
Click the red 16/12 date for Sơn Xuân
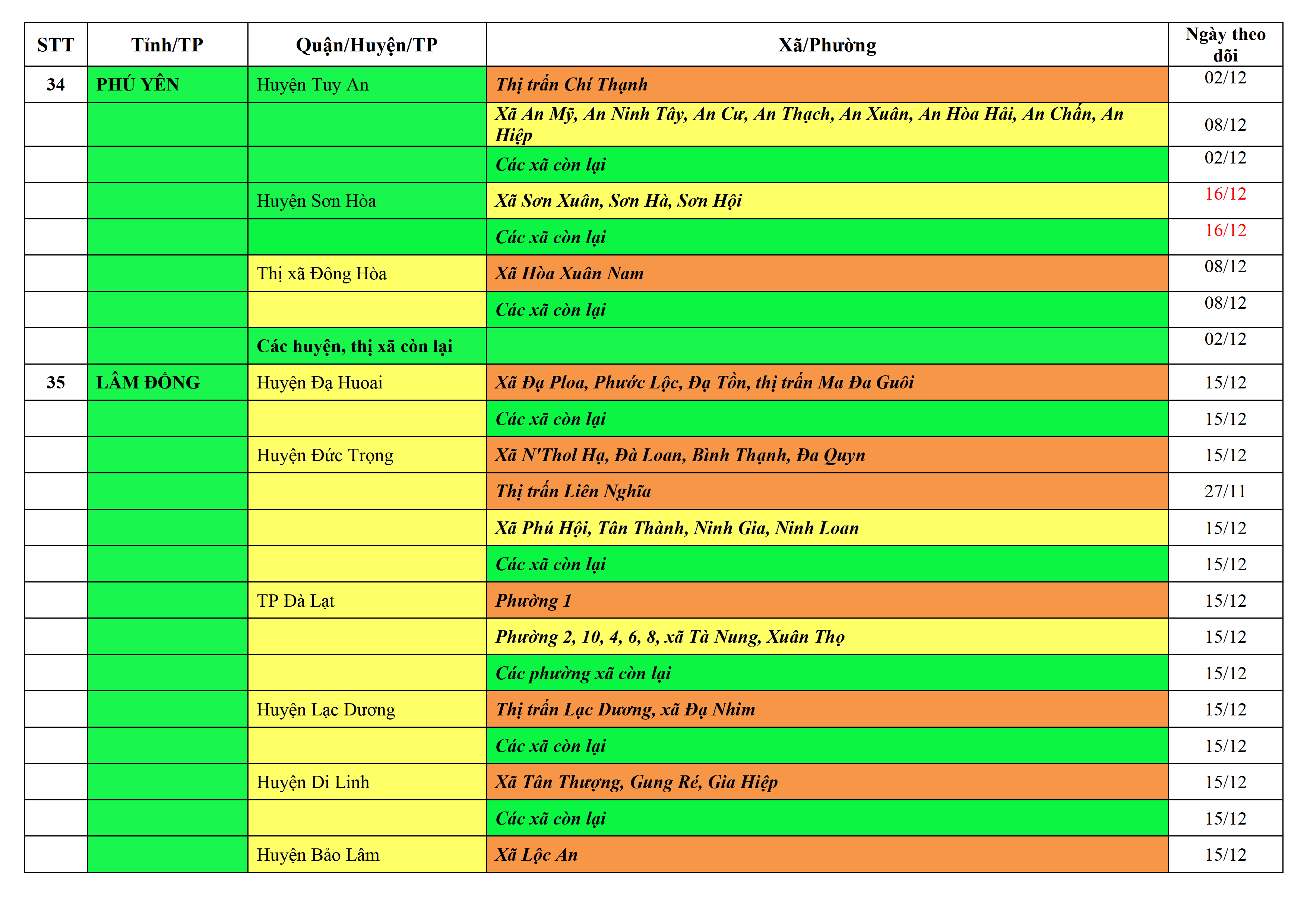(1225, 194)
